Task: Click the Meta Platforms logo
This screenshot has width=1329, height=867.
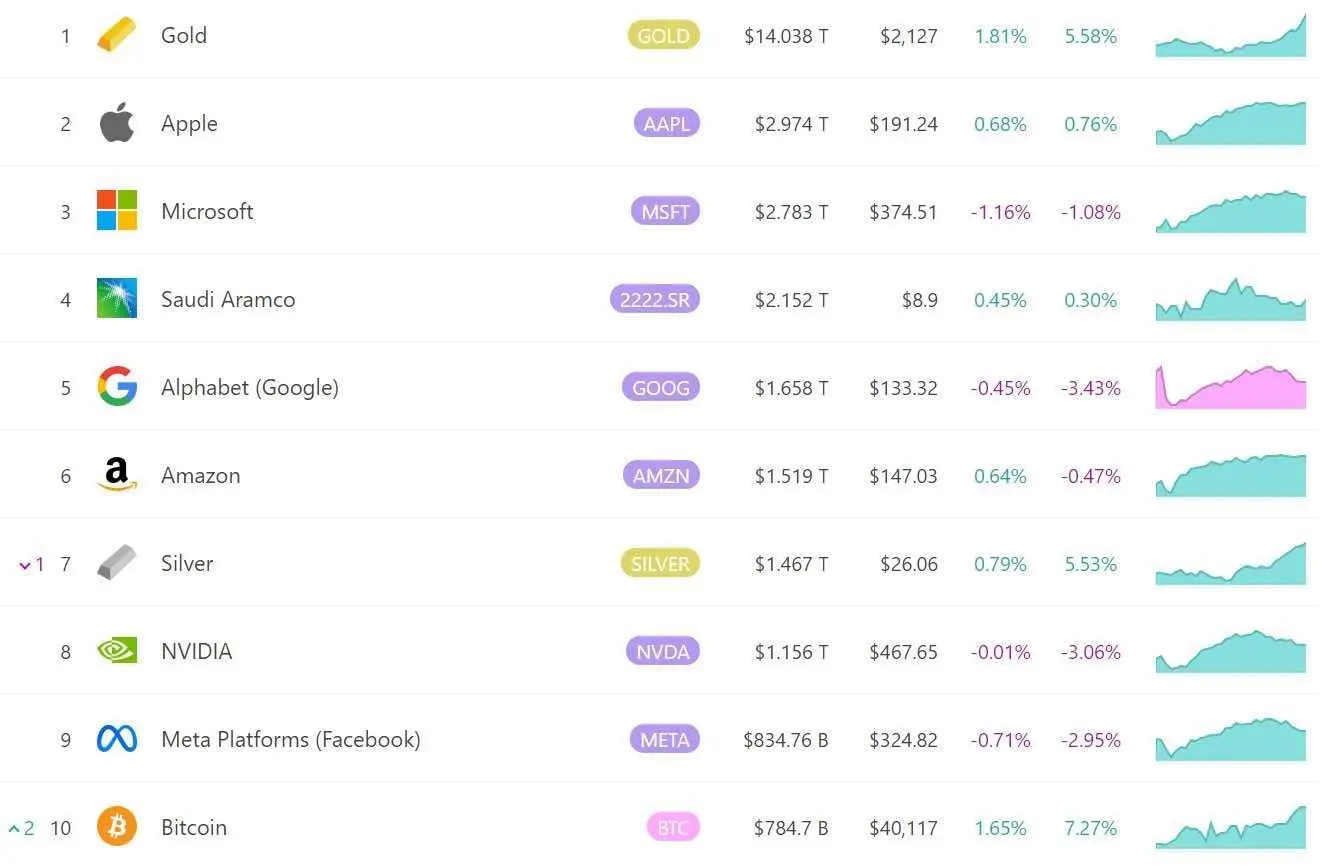Action: click(116, 739)
